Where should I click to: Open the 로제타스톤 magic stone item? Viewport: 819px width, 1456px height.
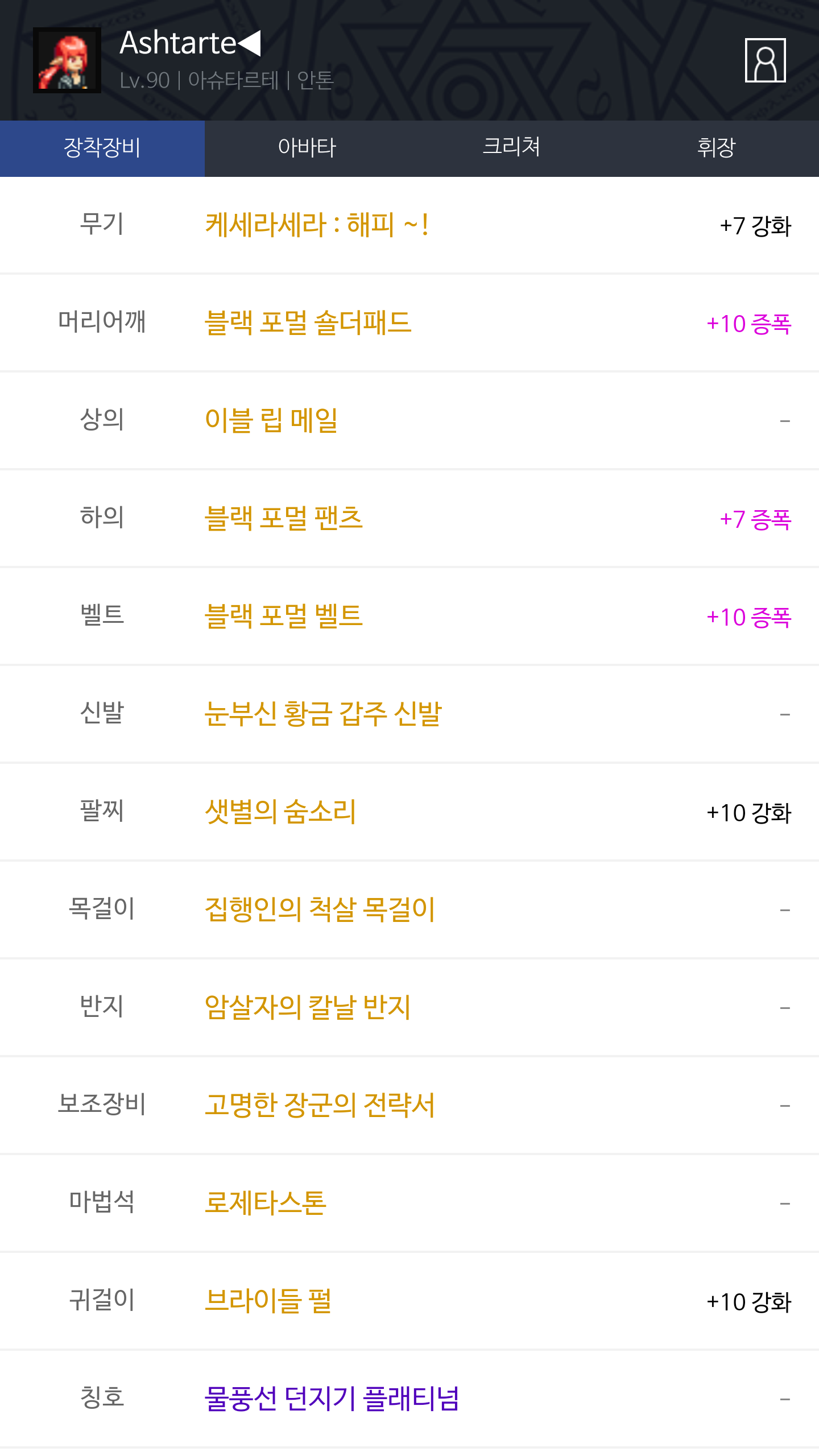coord(266,1203)
